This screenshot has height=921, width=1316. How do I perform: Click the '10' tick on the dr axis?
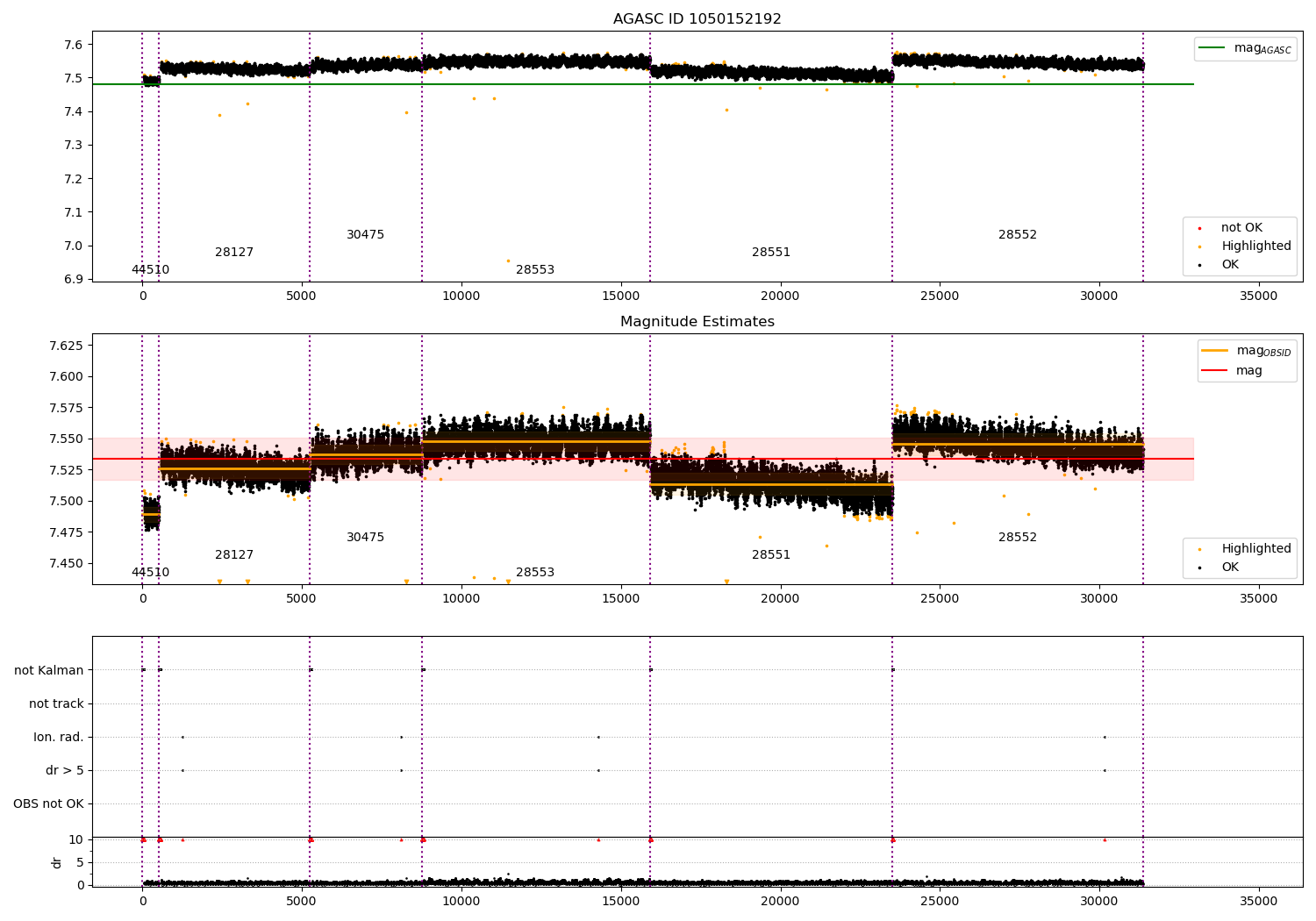click(76, 839)
